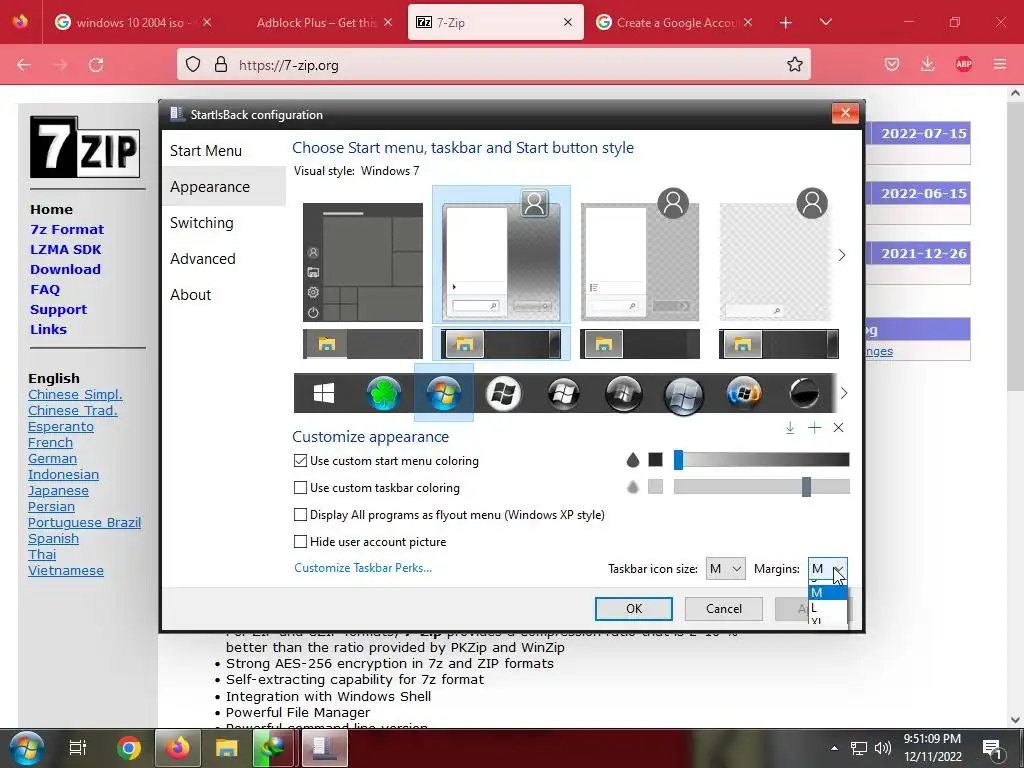
Task: Choose the green clover start orb
Action: pos(384,393)
